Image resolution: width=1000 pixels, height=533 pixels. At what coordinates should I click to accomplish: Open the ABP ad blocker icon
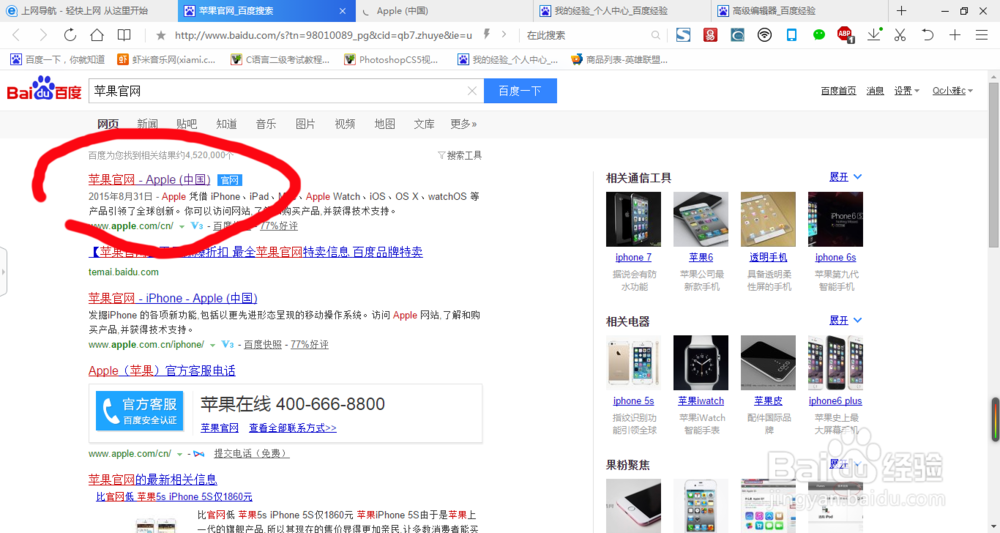pyautogui.click(x=845, y=34)
